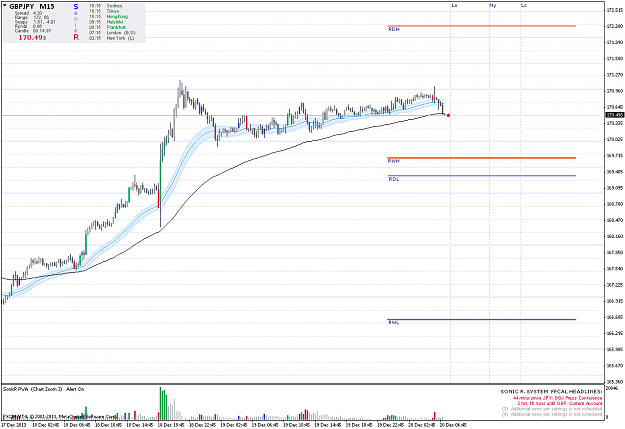
Task: Select the blue RDL level line
Action: click(482, 175)
